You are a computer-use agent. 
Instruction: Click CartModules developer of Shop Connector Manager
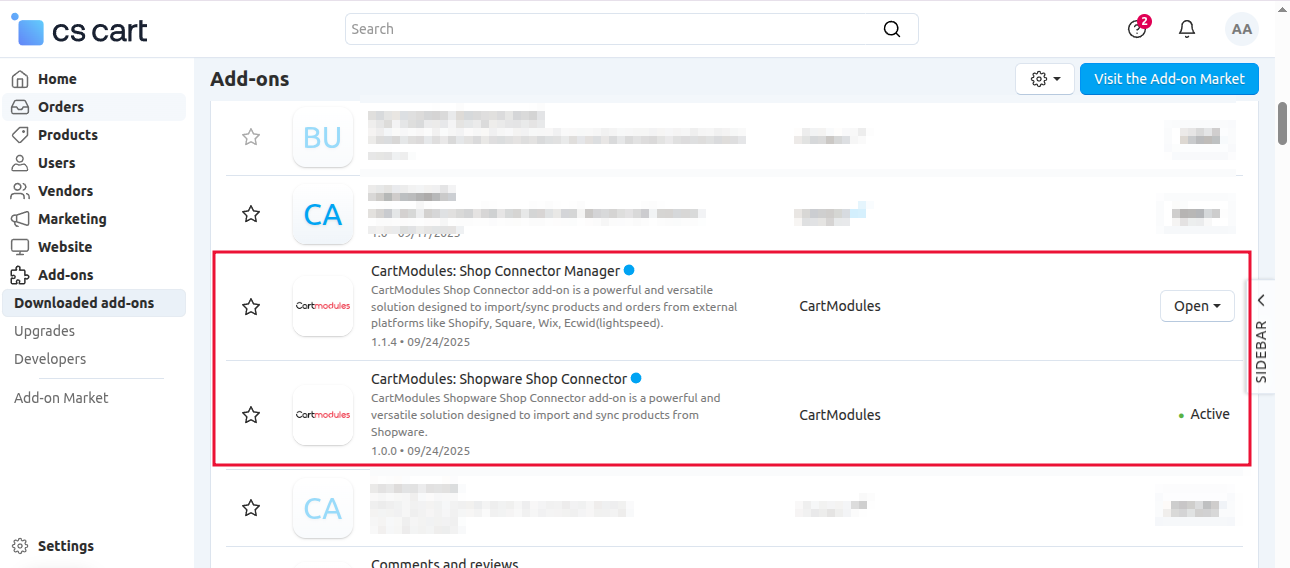coord(840,306)
